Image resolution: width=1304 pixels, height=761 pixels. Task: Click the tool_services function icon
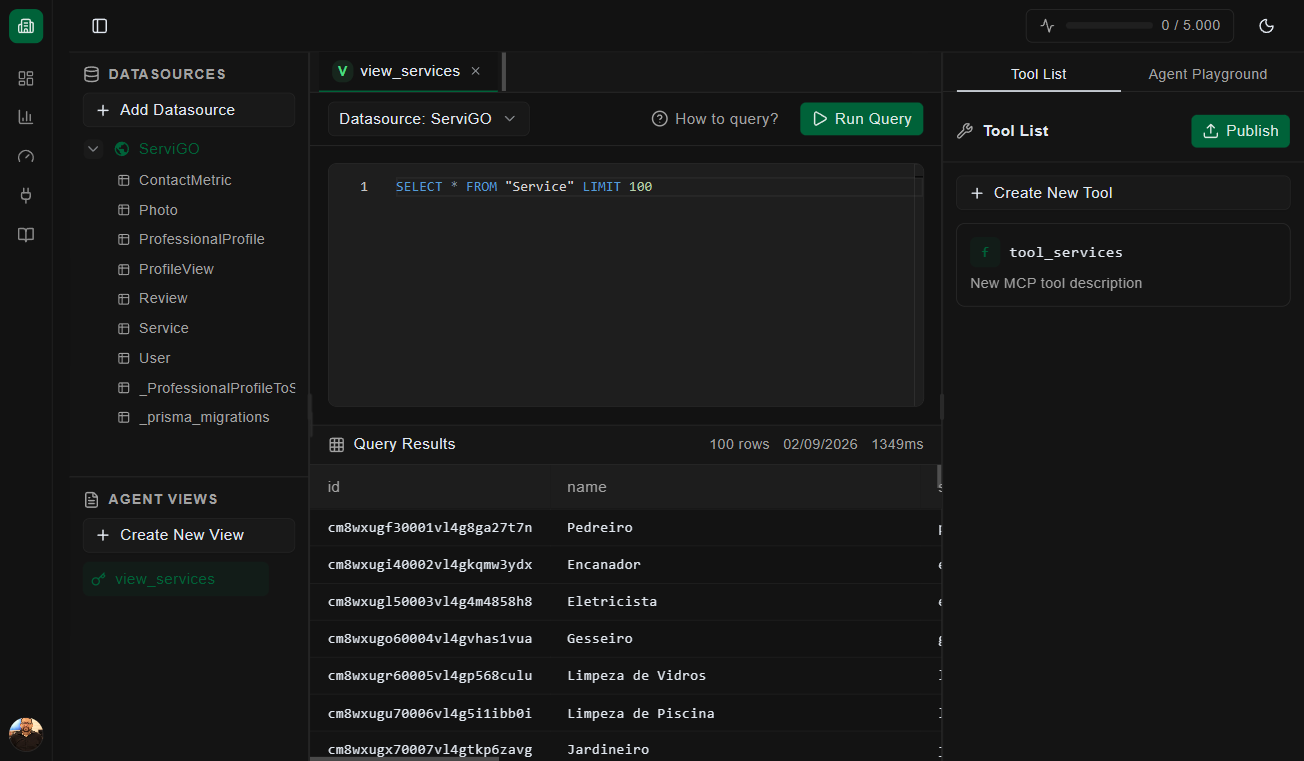[985, 252]
